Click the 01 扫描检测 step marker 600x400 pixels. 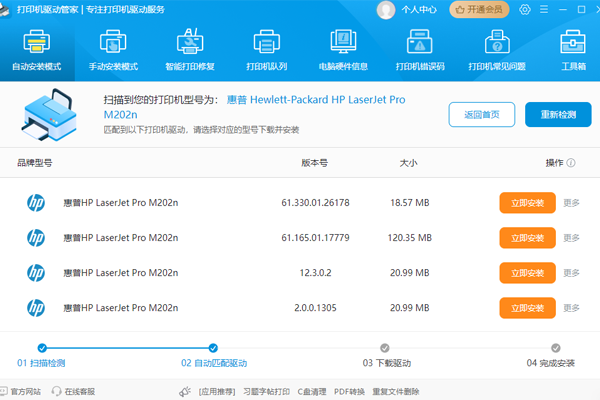pyautogui.click(x=42, y=348)
